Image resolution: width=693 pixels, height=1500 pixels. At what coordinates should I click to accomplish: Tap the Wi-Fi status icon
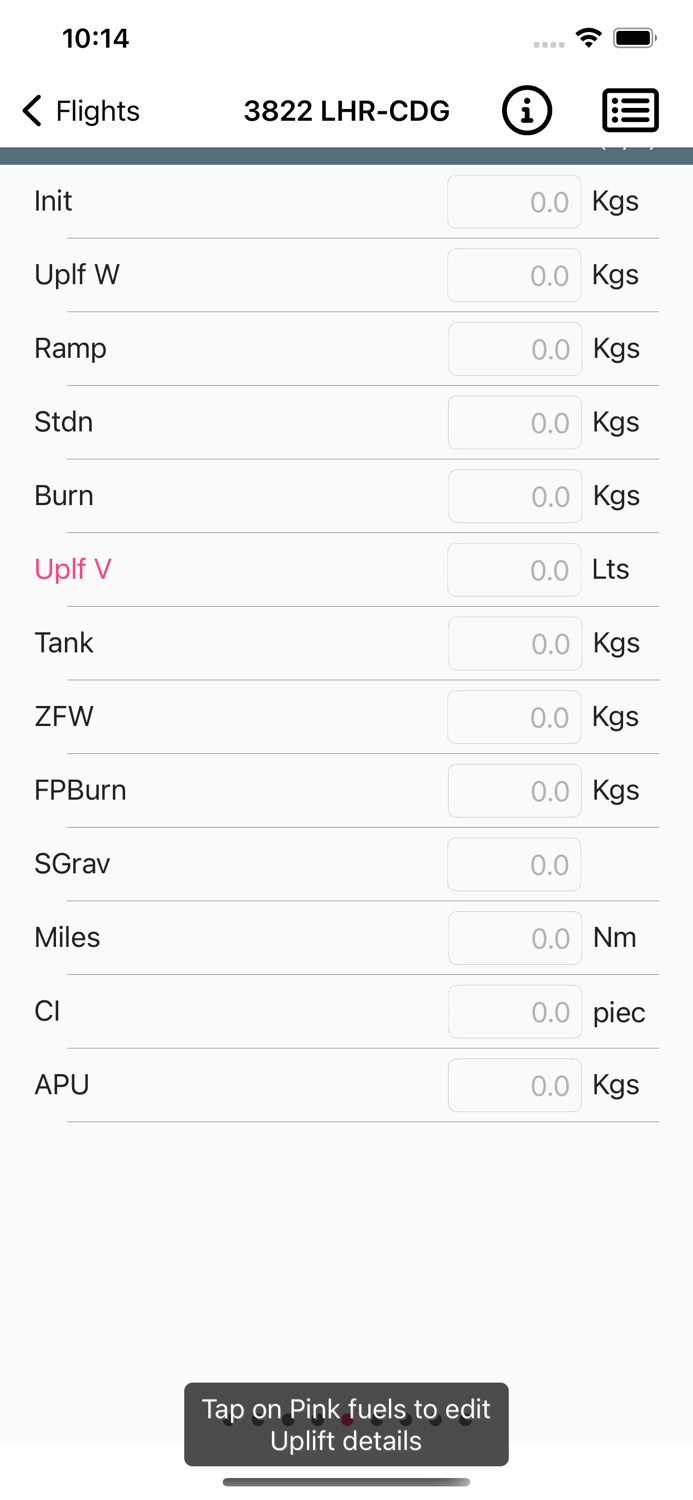coord(589,39)
